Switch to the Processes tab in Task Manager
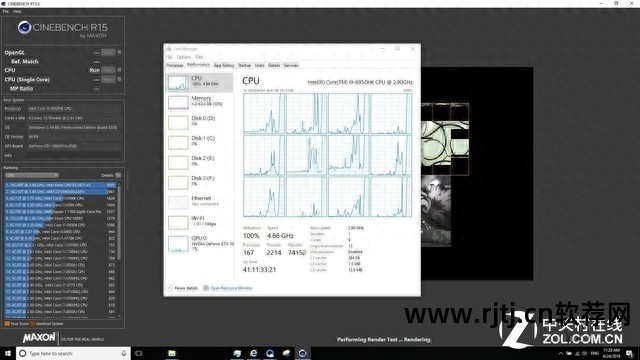The height and width of the screenshot is (360, 640). coord(175,65)
